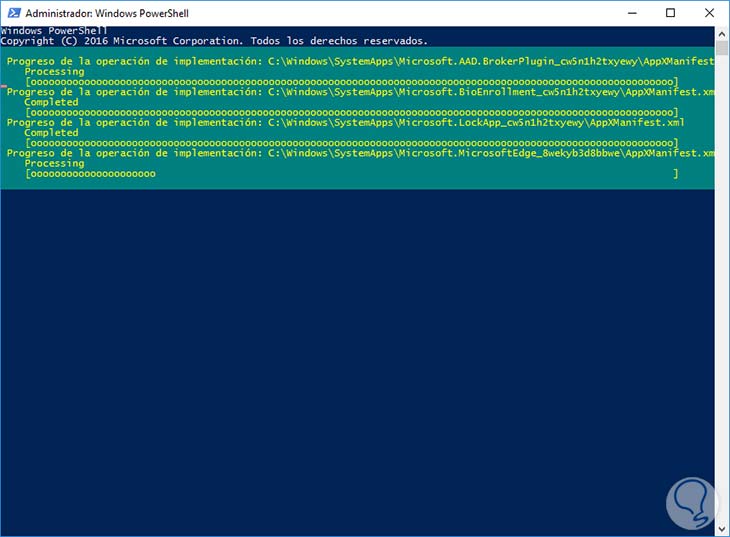Image resolution: width=730 pixels, height=537 pixels.
Task: Click Processing status under BrokerPlugin
Action: click(54, 72)
